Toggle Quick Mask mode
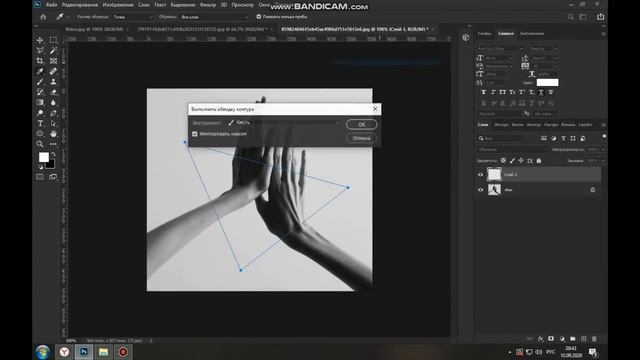The width and height of the screenshot is (640, 360). (x=40, y=177)
